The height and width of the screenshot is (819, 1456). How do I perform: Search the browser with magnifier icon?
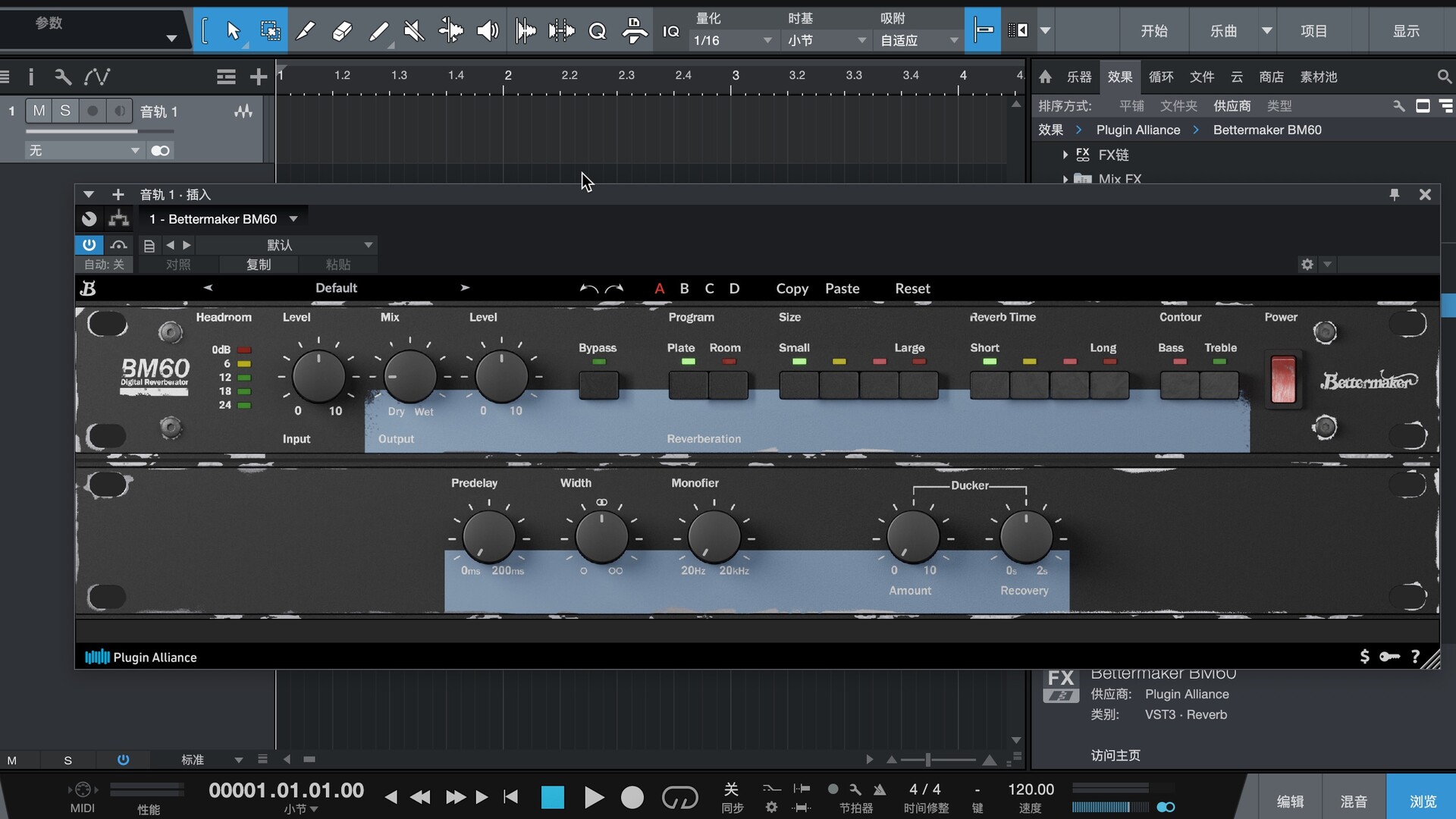click(x=1444, y=77)
